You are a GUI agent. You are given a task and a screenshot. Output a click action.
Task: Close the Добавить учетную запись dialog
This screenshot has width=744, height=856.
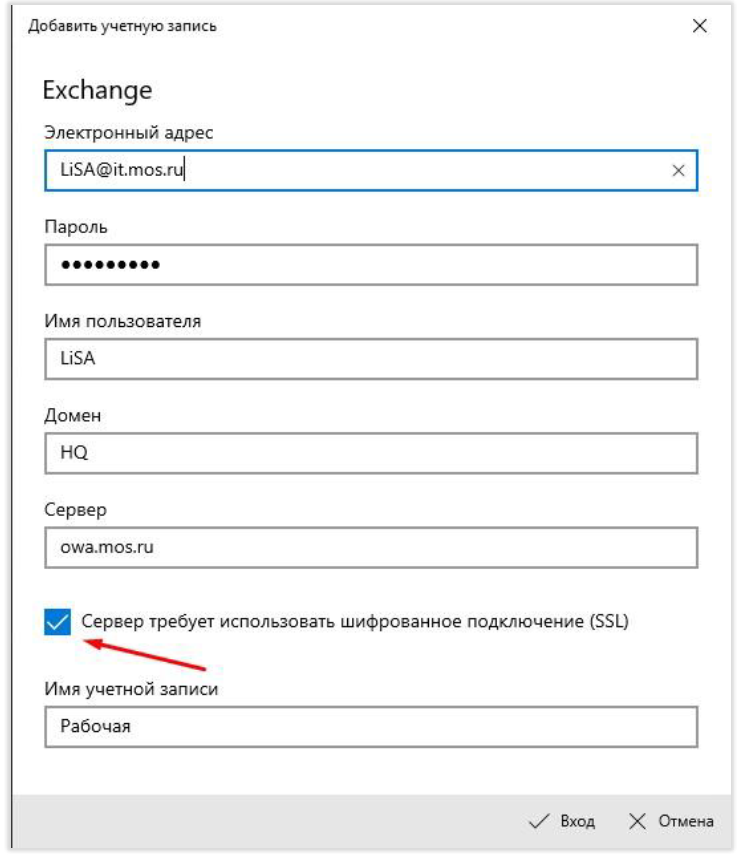pos(699,26)
